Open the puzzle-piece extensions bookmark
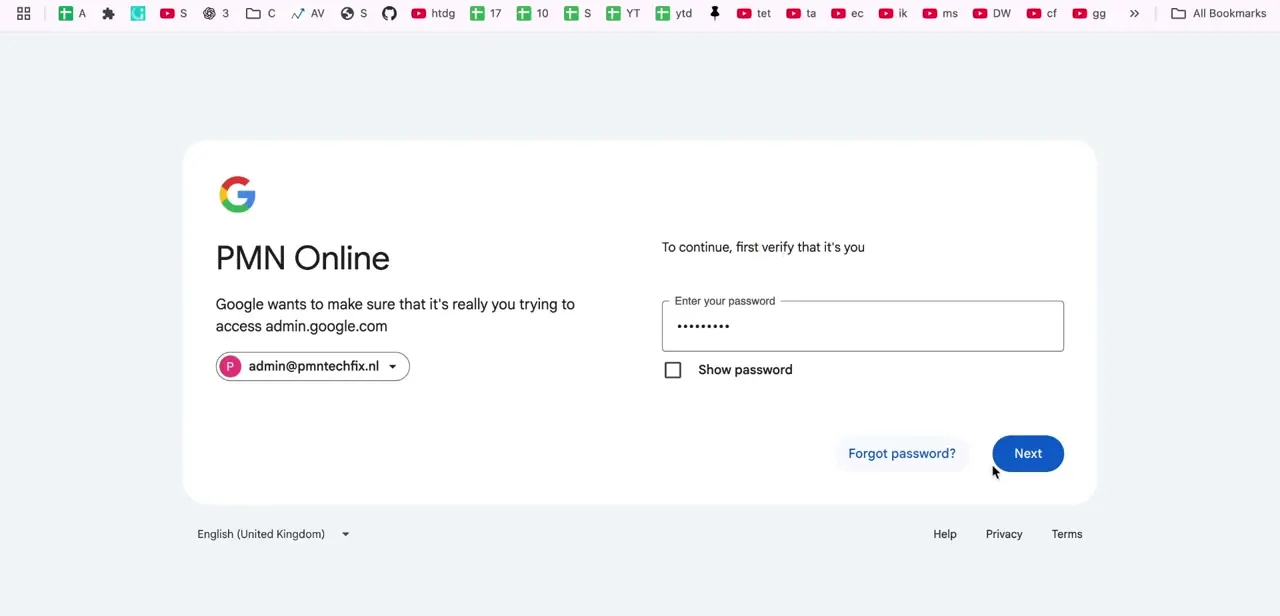1280x616 pixels. [108, 13]
